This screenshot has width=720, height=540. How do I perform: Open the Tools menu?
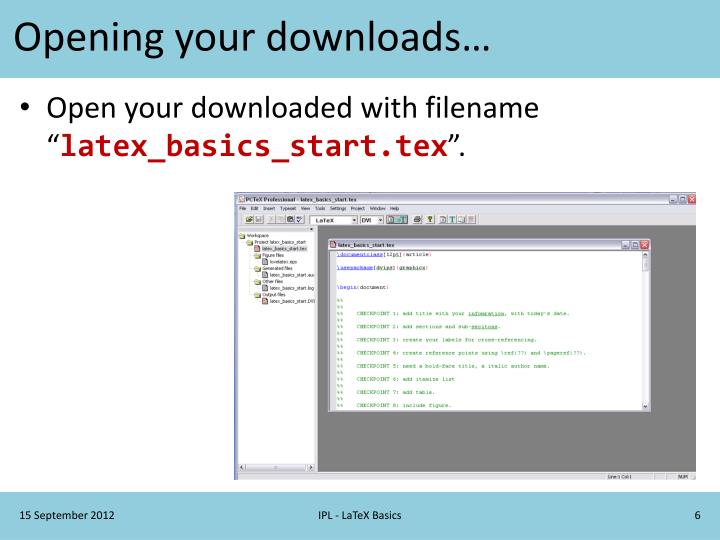click(x=320, y=208)
